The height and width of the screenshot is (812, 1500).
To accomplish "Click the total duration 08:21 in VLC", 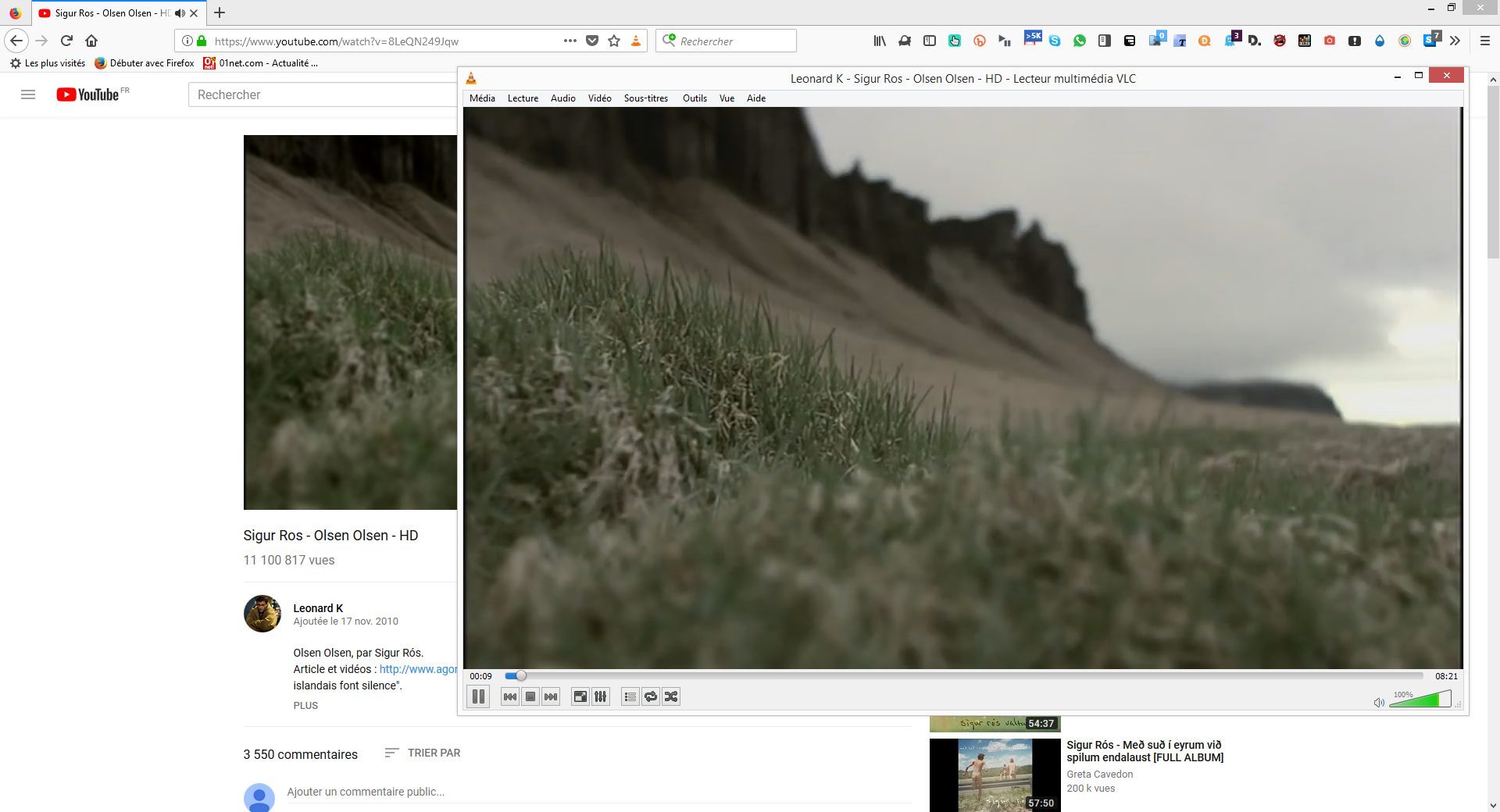I will [1446, 676].
